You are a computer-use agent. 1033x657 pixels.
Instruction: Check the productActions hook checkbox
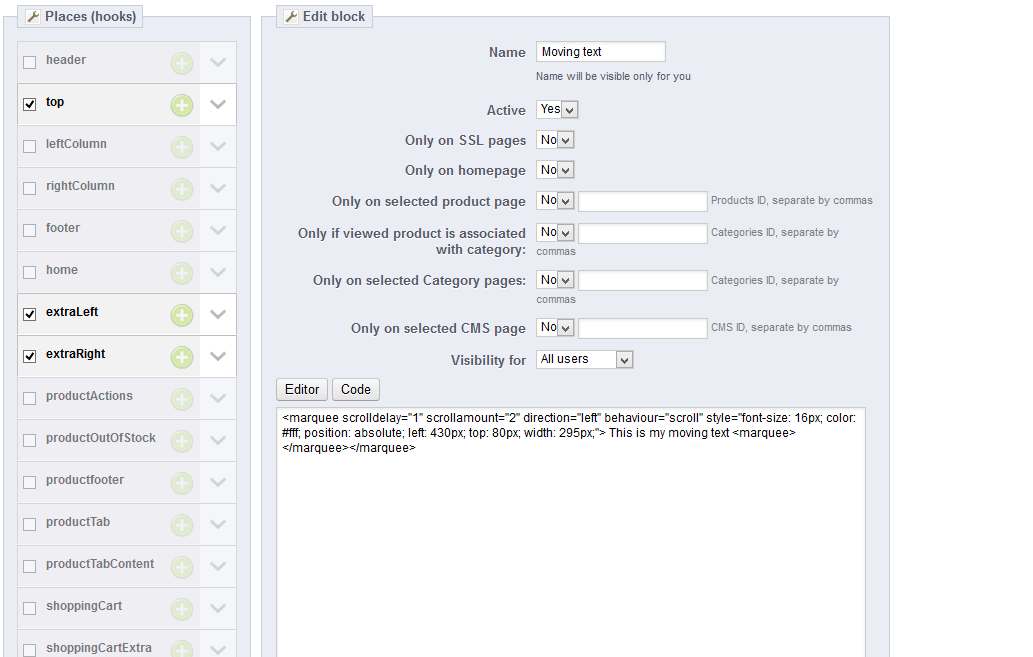click(30, 399)
